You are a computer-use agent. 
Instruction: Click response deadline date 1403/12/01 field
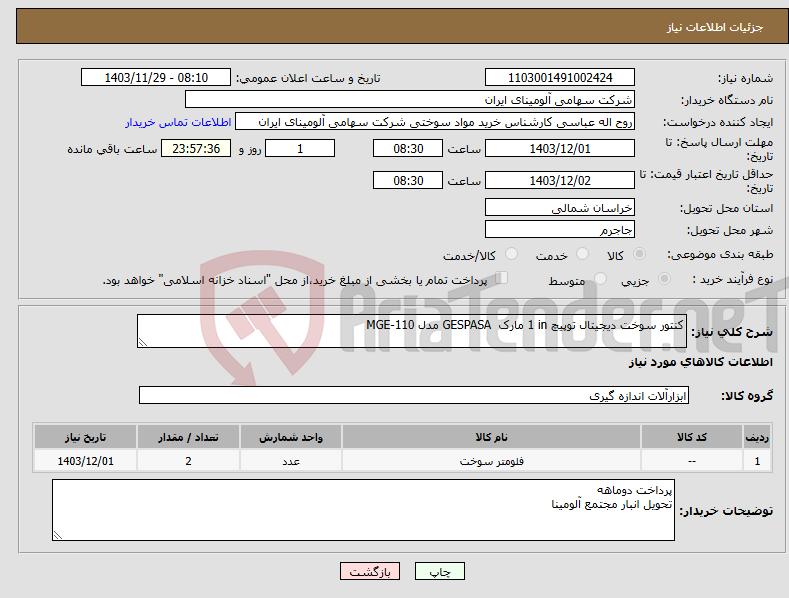(560, 148)
